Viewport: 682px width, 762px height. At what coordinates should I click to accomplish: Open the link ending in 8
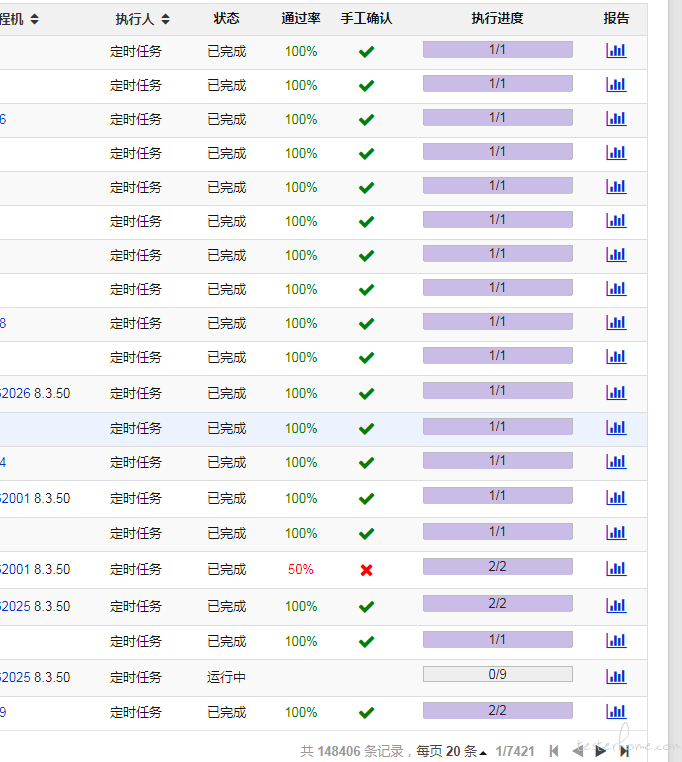coord(3,323)
